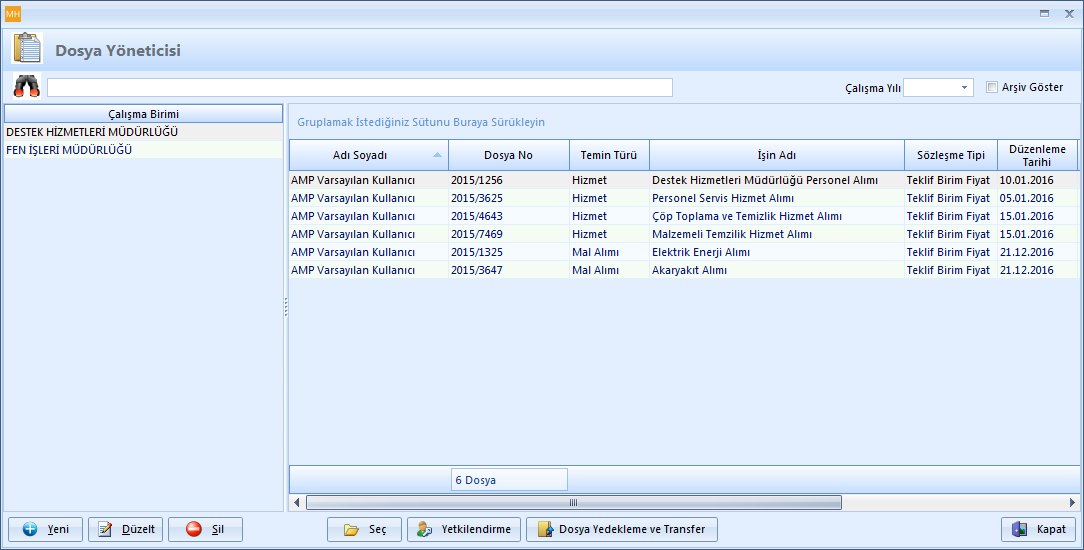Sort by Adı Soyadı column header
This screenshot has width=1084, height=550.
(x=360, y=155)
